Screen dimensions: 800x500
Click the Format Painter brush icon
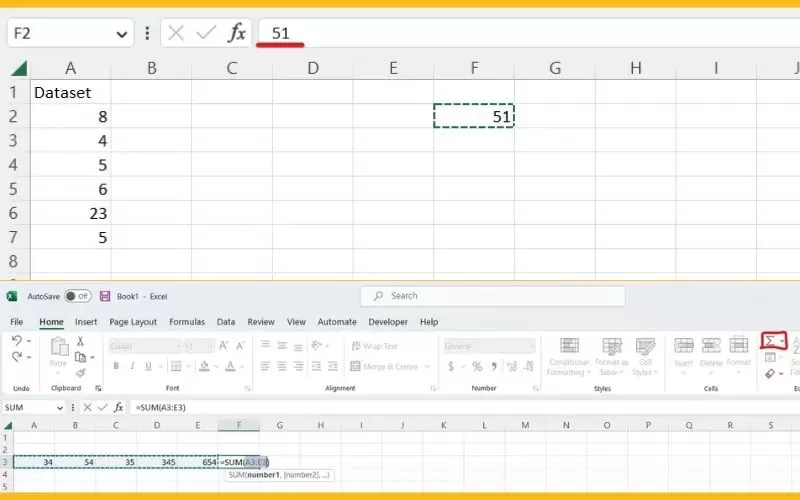[81, 373]
